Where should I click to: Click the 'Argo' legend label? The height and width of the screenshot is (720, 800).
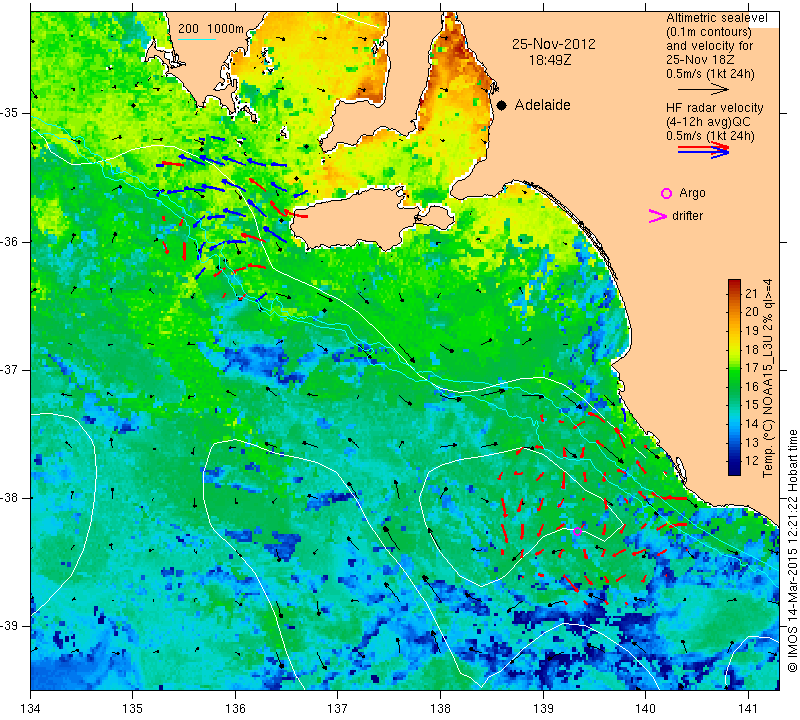(x=692, y=193)
